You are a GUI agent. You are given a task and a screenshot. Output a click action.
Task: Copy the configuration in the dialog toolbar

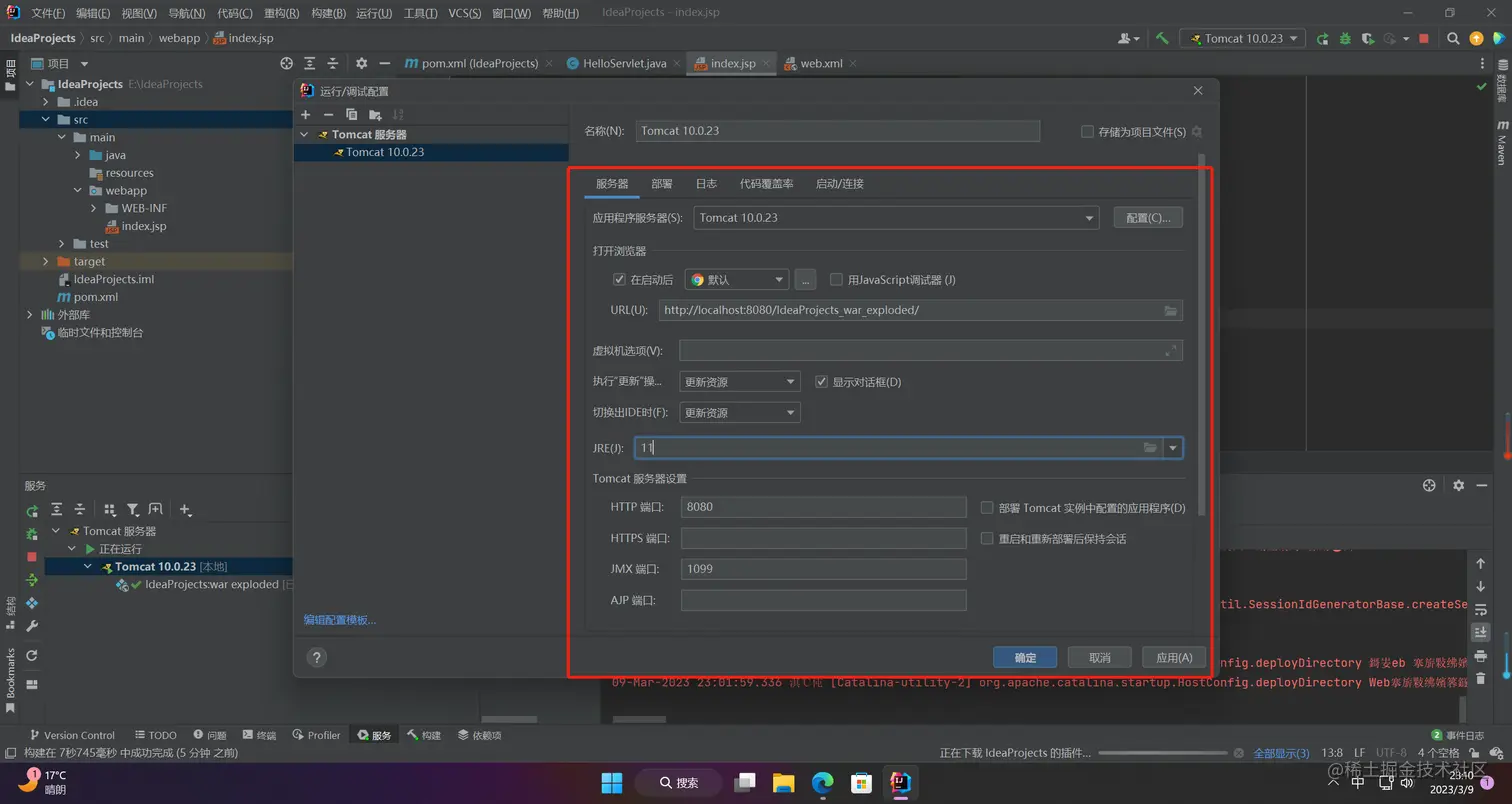pos(351,114)
